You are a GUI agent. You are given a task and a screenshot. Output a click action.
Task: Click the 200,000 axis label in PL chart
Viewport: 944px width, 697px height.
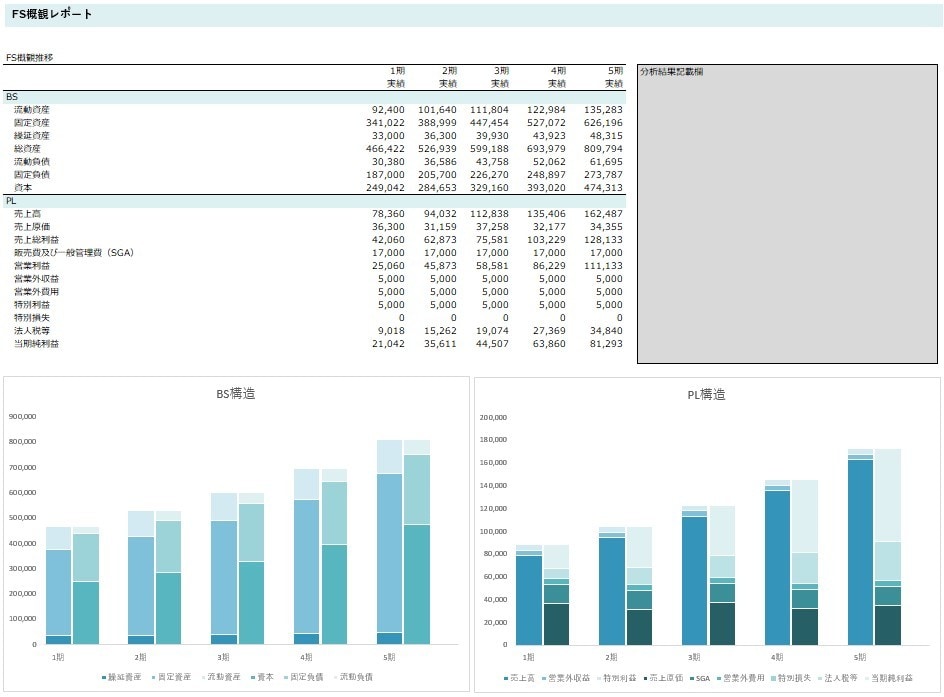click(493, 418)
